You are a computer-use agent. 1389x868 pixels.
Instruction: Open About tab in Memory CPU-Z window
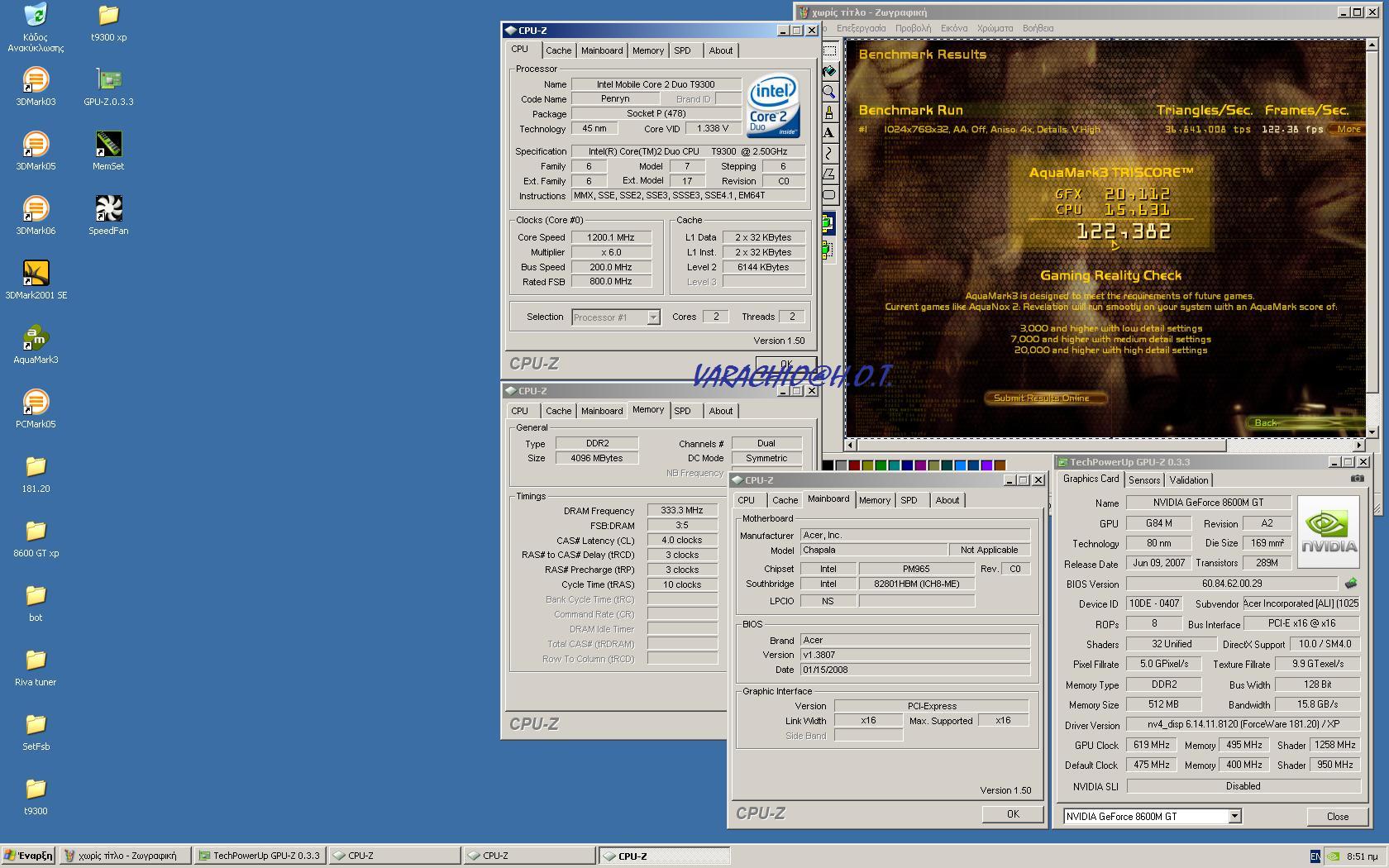pyautogui.click(x=720, y=411)
